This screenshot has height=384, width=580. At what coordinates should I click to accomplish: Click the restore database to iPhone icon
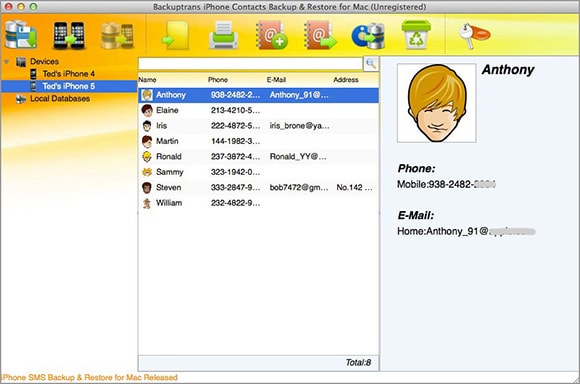[x=117, y=36]
